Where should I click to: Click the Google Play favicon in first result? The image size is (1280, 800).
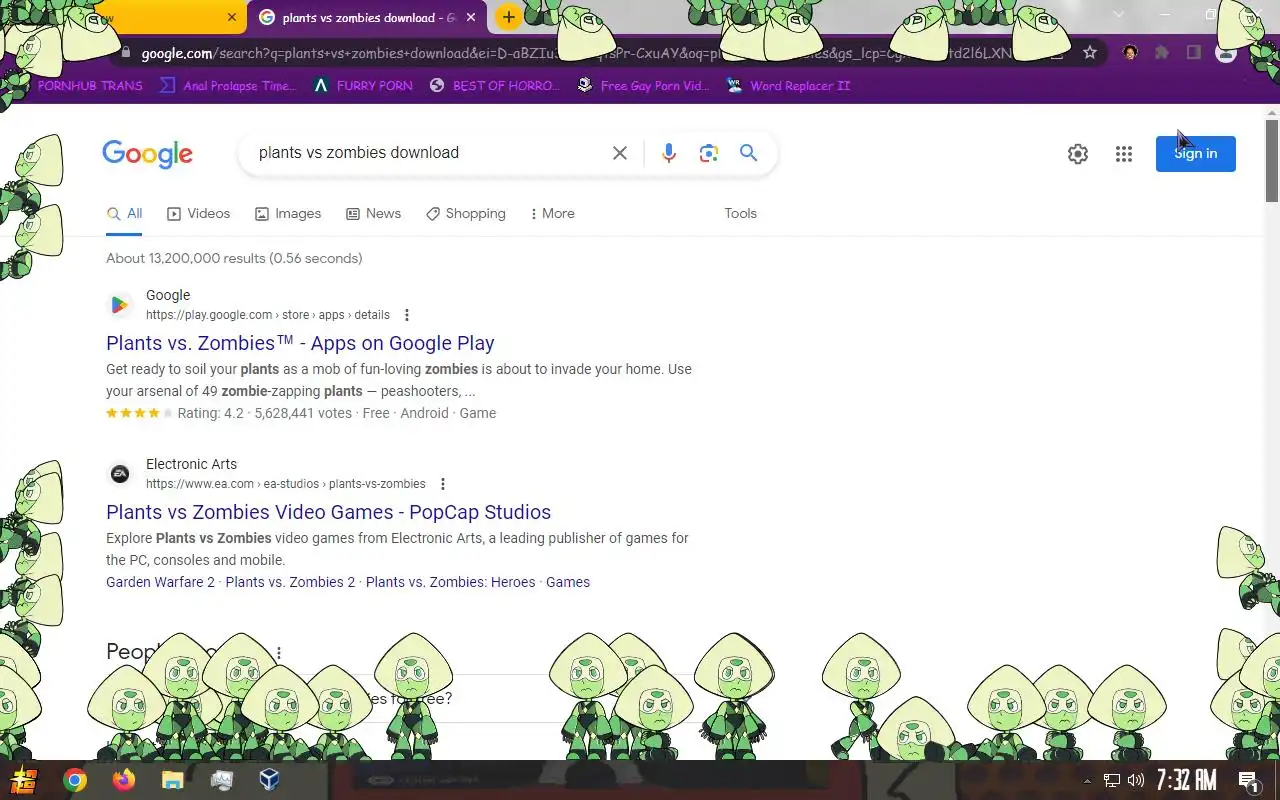120,305
